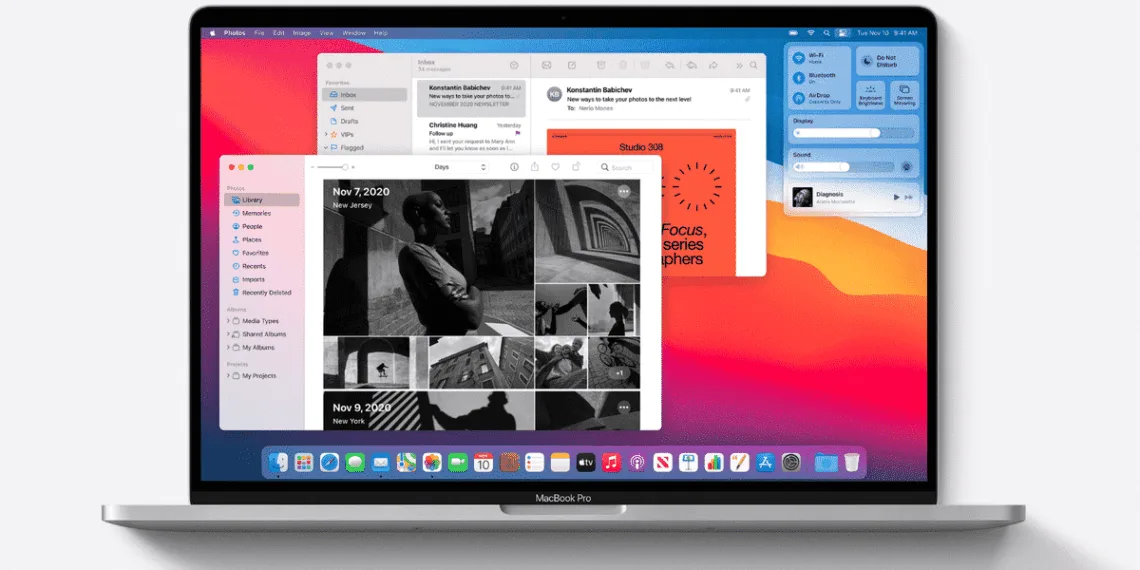1140x570 pixels.
Task: Open the Compose new message icon in Mail
Action: [572, 66]
